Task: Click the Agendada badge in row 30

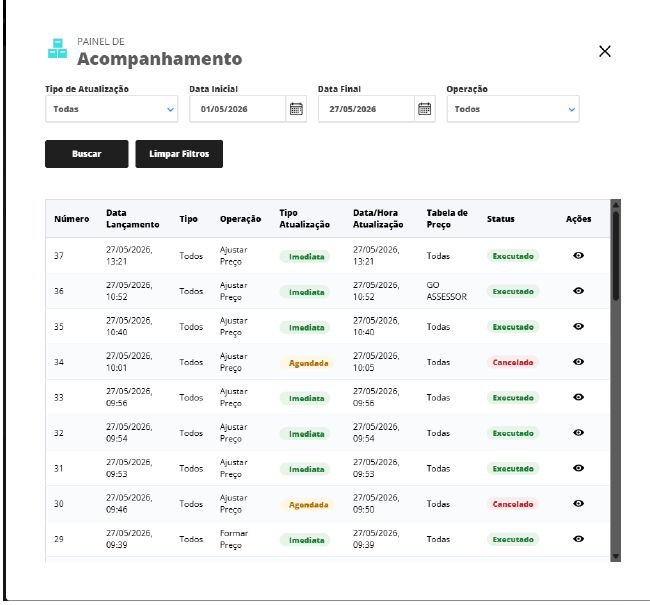Action: (307, 505)
